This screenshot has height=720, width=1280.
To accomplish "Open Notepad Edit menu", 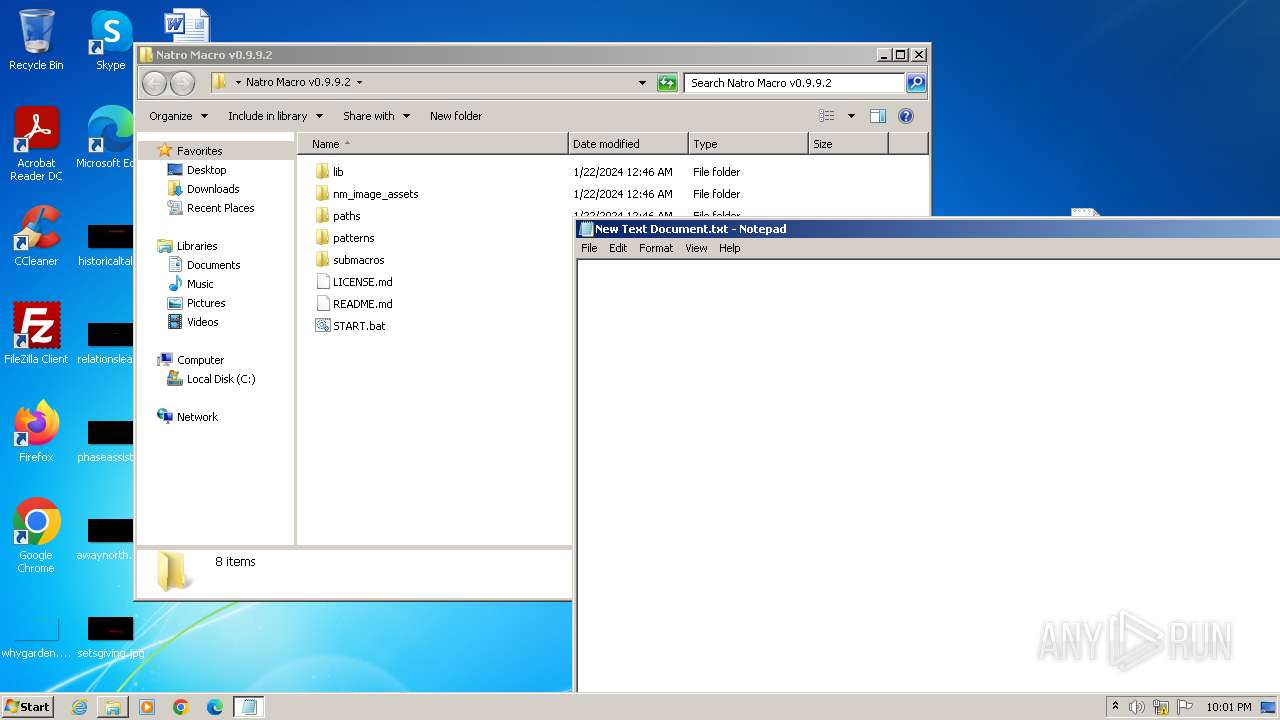I will (618, 248).
